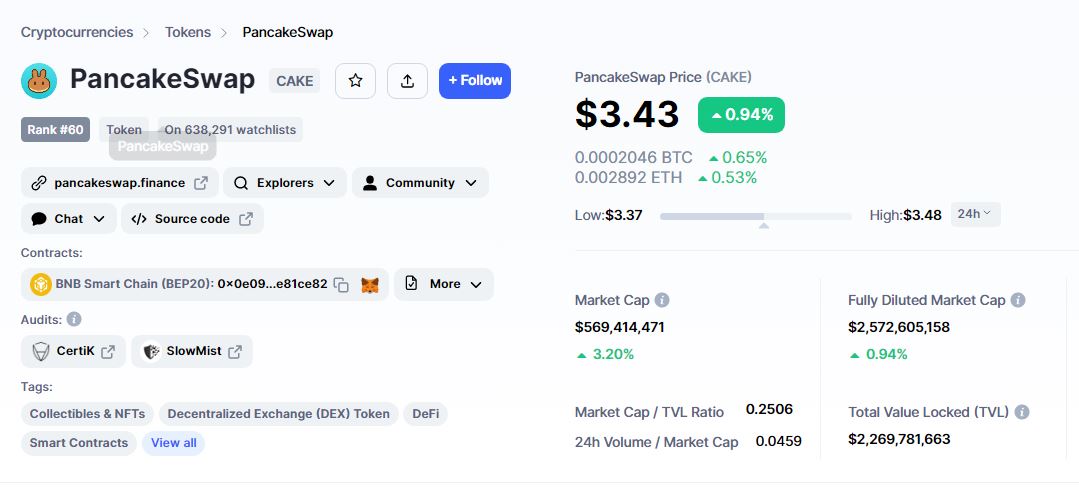Screen dimensions: 1079x489
Task: Add PancakeSwap to watchlist with star icon
Action: [355, 81]
